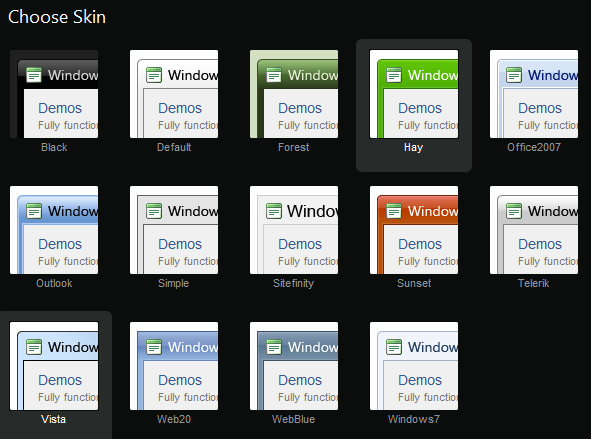Viewport: 591px width, 439px height.
Task: Pick the Telerik skin preview
Action: [534, 230]
